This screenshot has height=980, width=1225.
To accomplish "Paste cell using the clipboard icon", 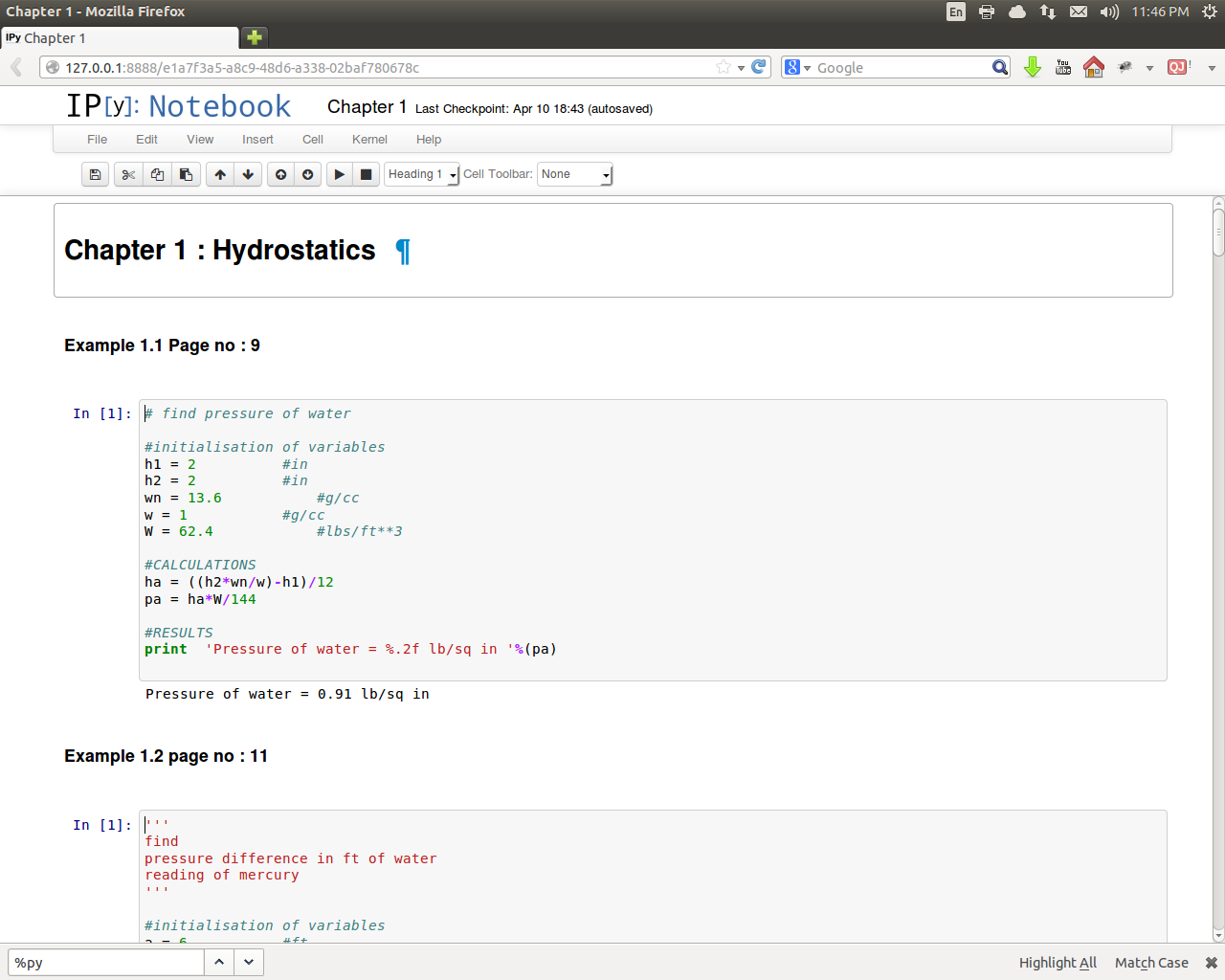I will pos(186,174).
